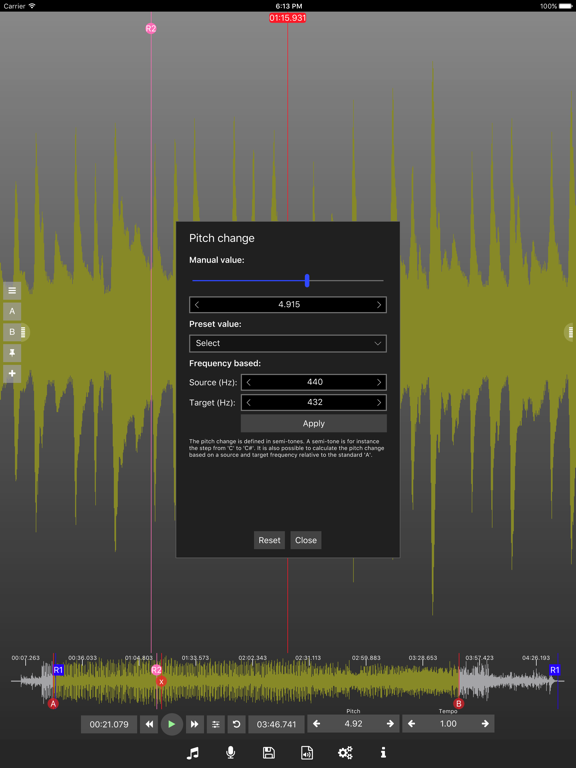Select the 01:15.931 playhead time label
The image size is (576, 768).
[288, 18]
